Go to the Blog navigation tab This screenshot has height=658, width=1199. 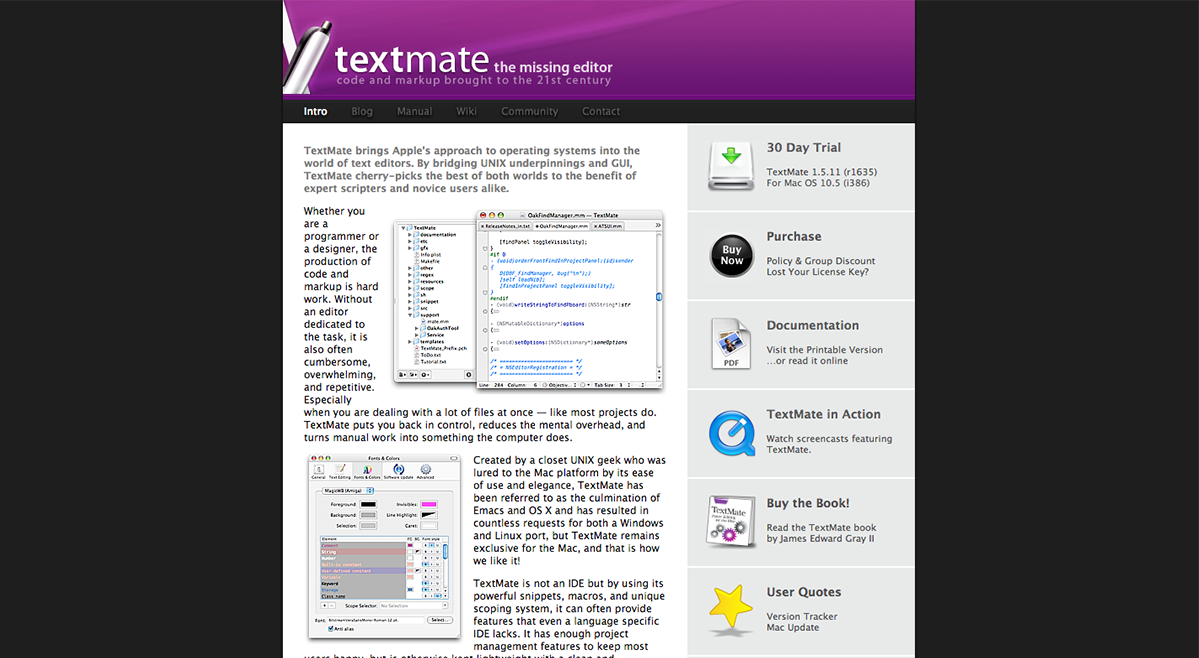click(362, 112)
